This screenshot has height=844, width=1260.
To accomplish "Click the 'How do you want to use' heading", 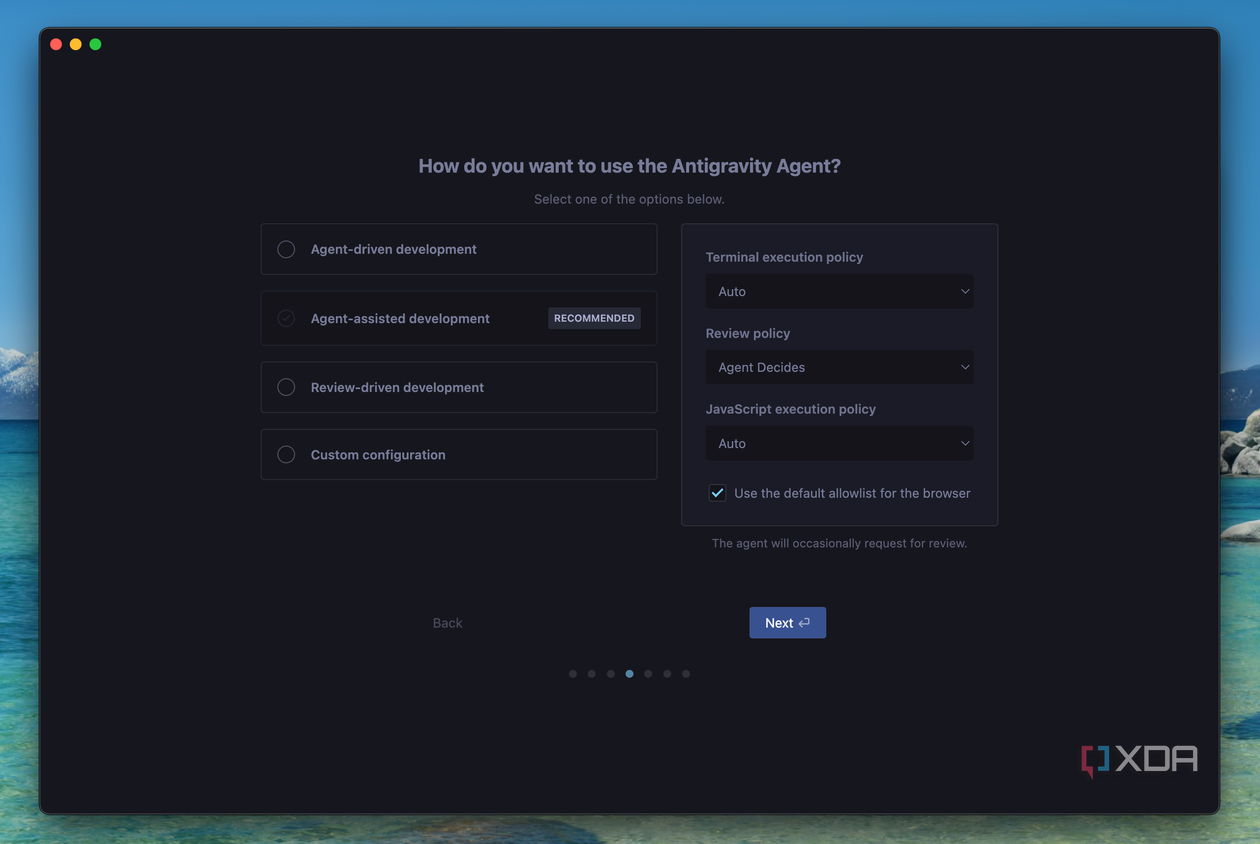I will click(629, 166).
